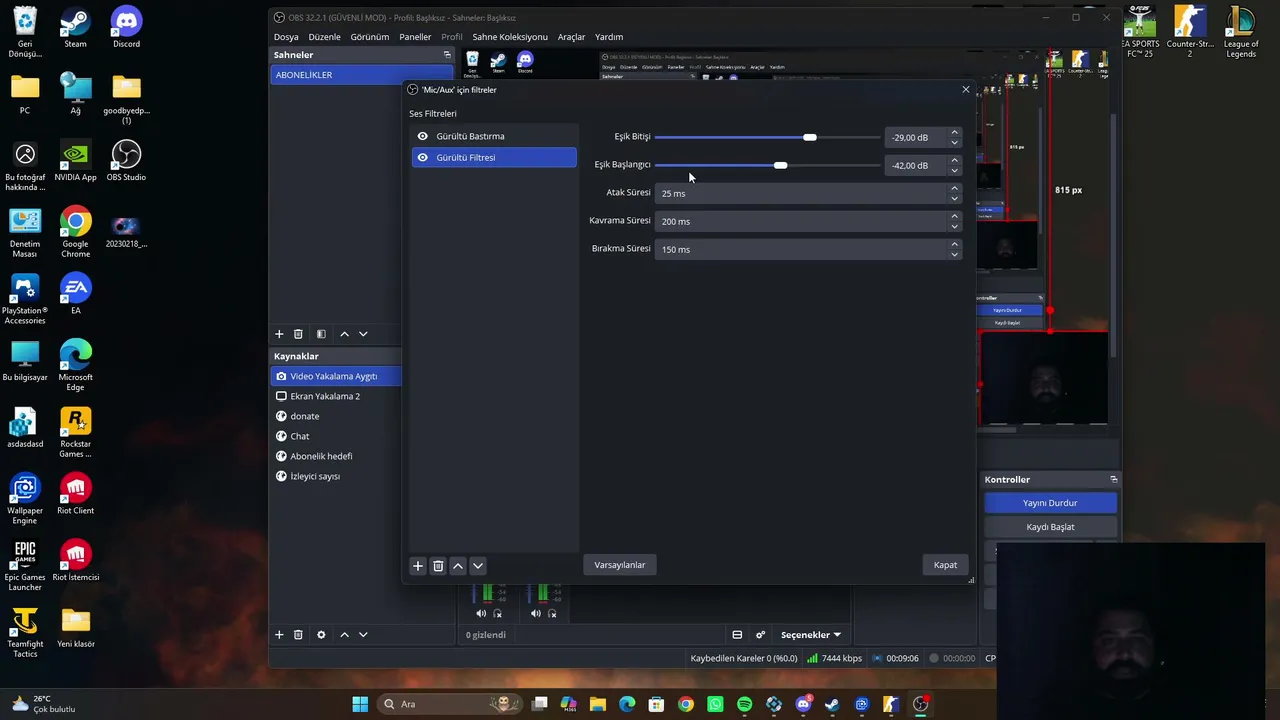Decrease Eşik Başlangıcı with the down arrow
The image size is (1280, 720).
tap(954, 170)
